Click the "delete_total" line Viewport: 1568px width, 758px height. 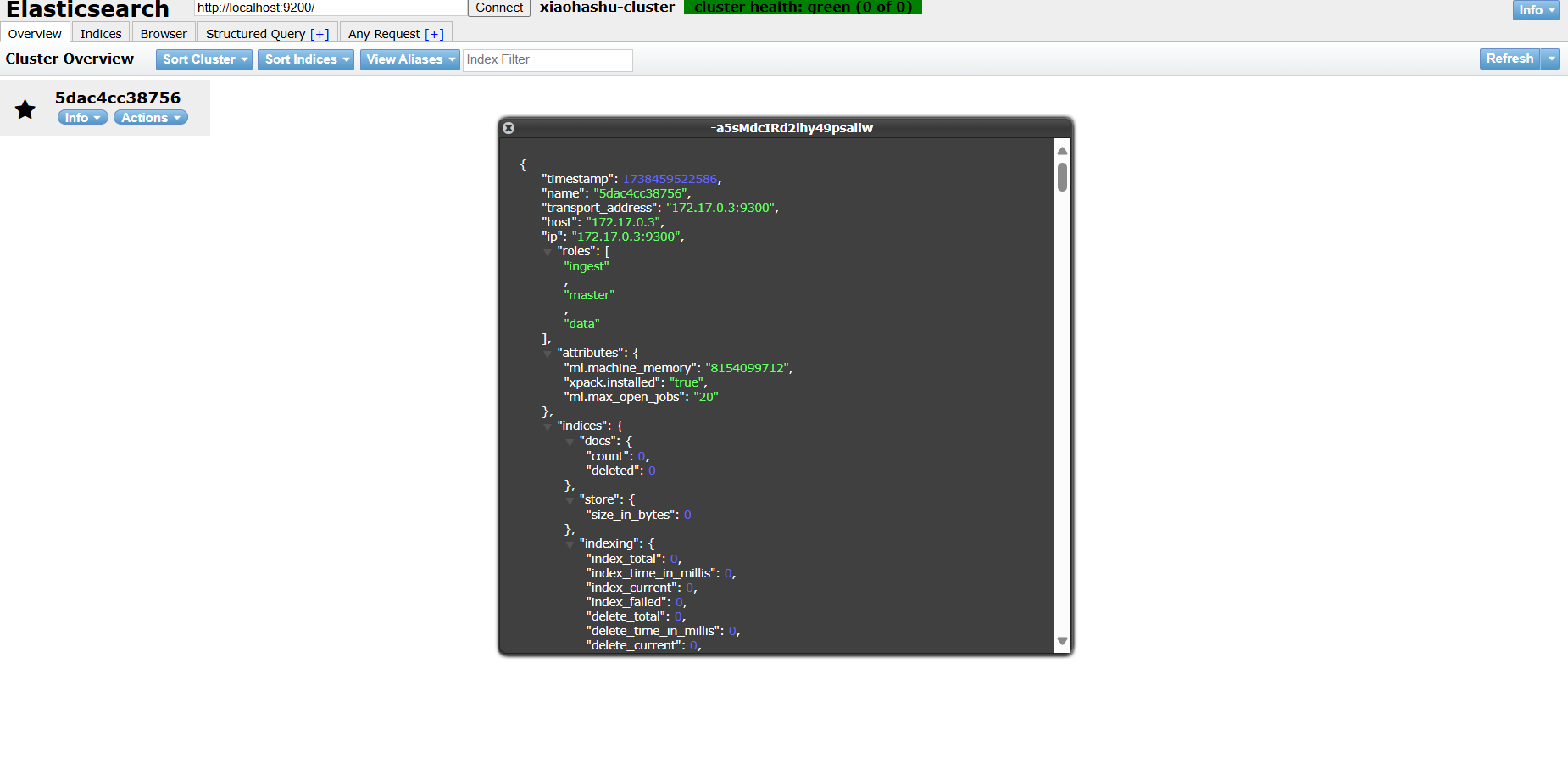[636, 616]
